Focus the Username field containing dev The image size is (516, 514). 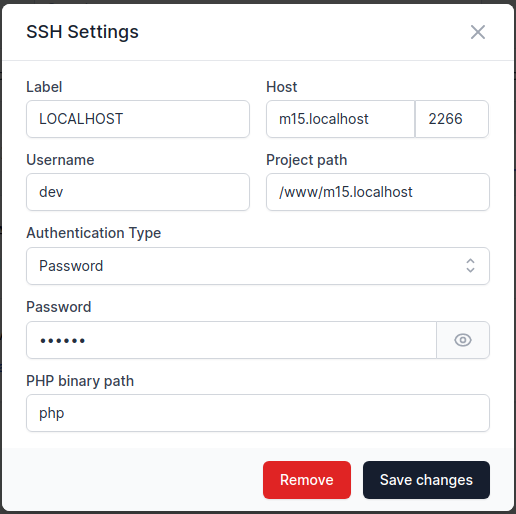[x=138, y=192]
